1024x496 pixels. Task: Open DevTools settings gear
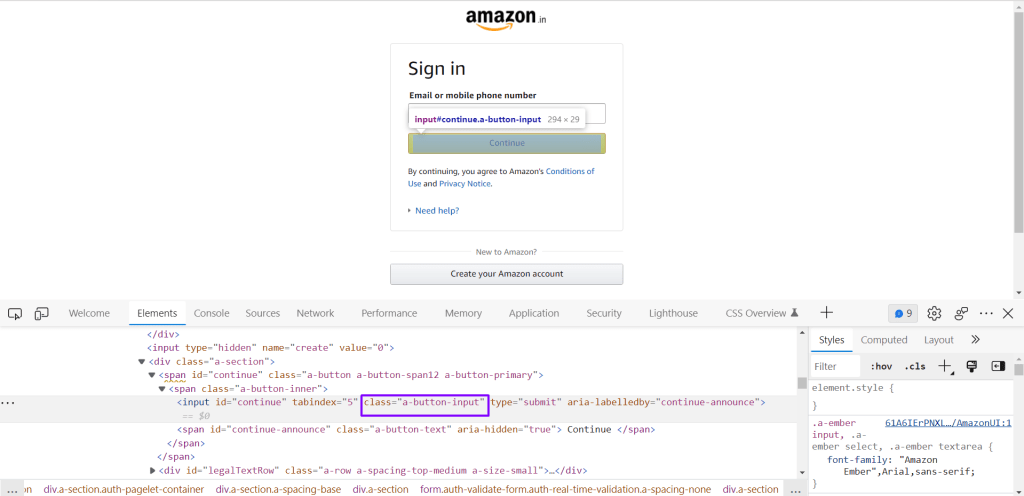coord(934,313)
